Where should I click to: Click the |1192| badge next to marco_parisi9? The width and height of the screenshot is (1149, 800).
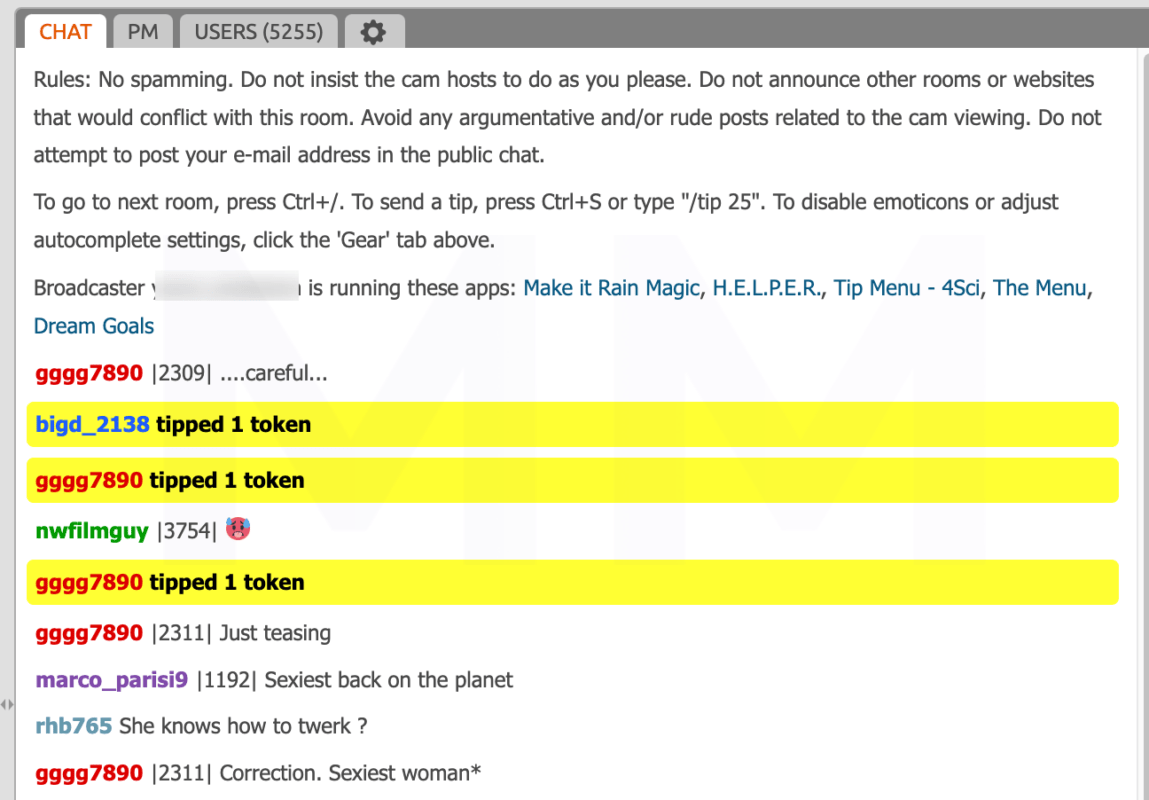point(226,680)
